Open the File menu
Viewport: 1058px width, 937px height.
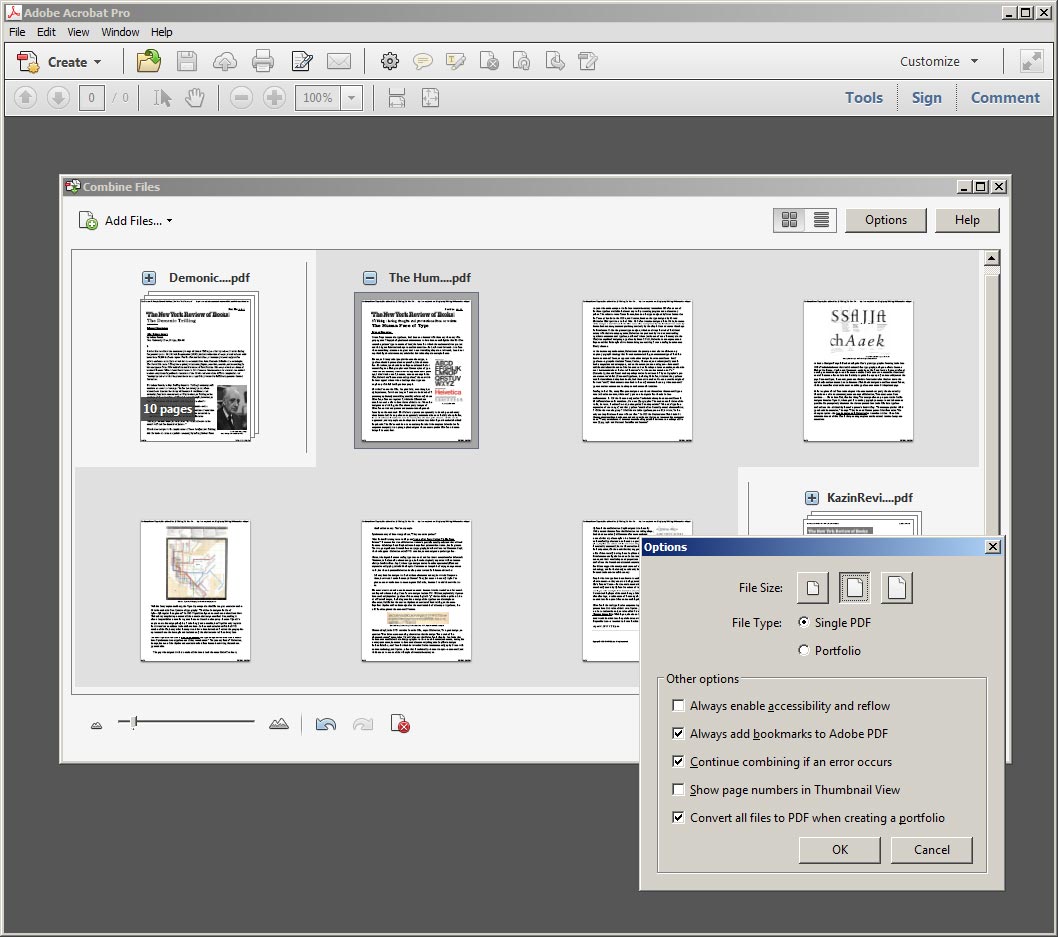click(x=17, y=32)
